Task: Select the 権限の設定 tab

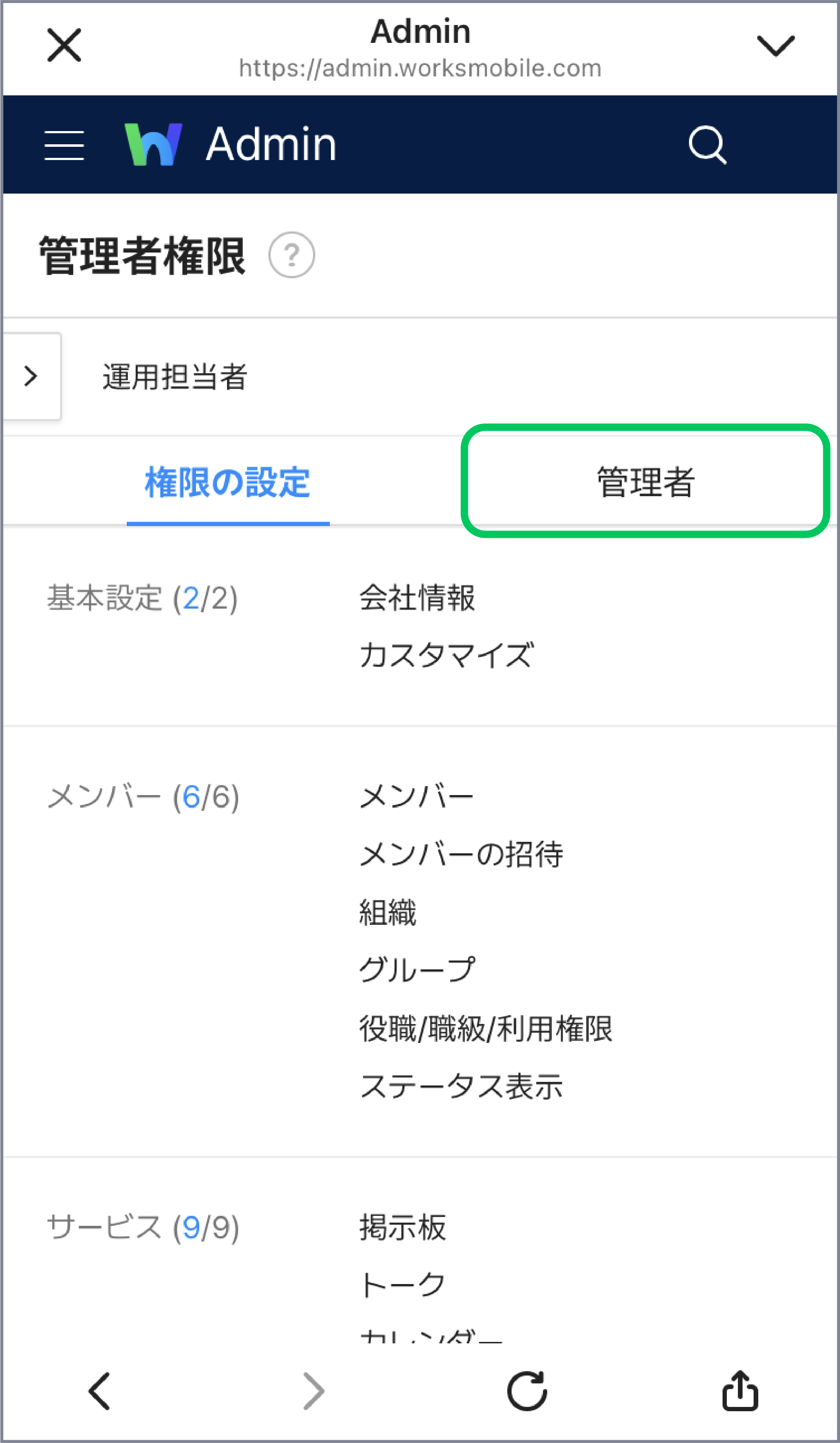Action: coord(228,482)
